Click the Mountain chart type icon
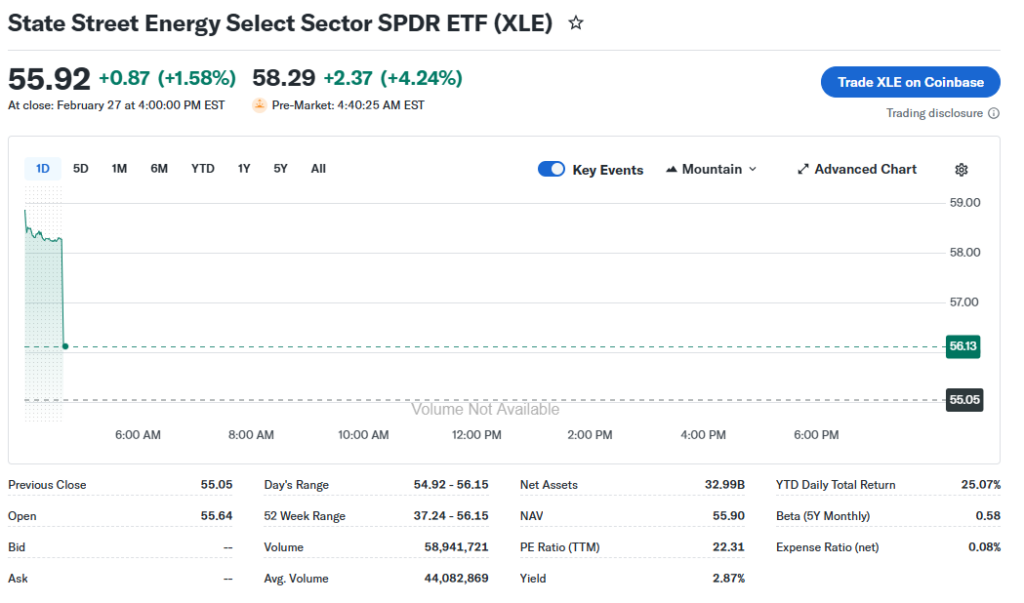This screenshot has width=1024, height=603. (x=671, y=170)
